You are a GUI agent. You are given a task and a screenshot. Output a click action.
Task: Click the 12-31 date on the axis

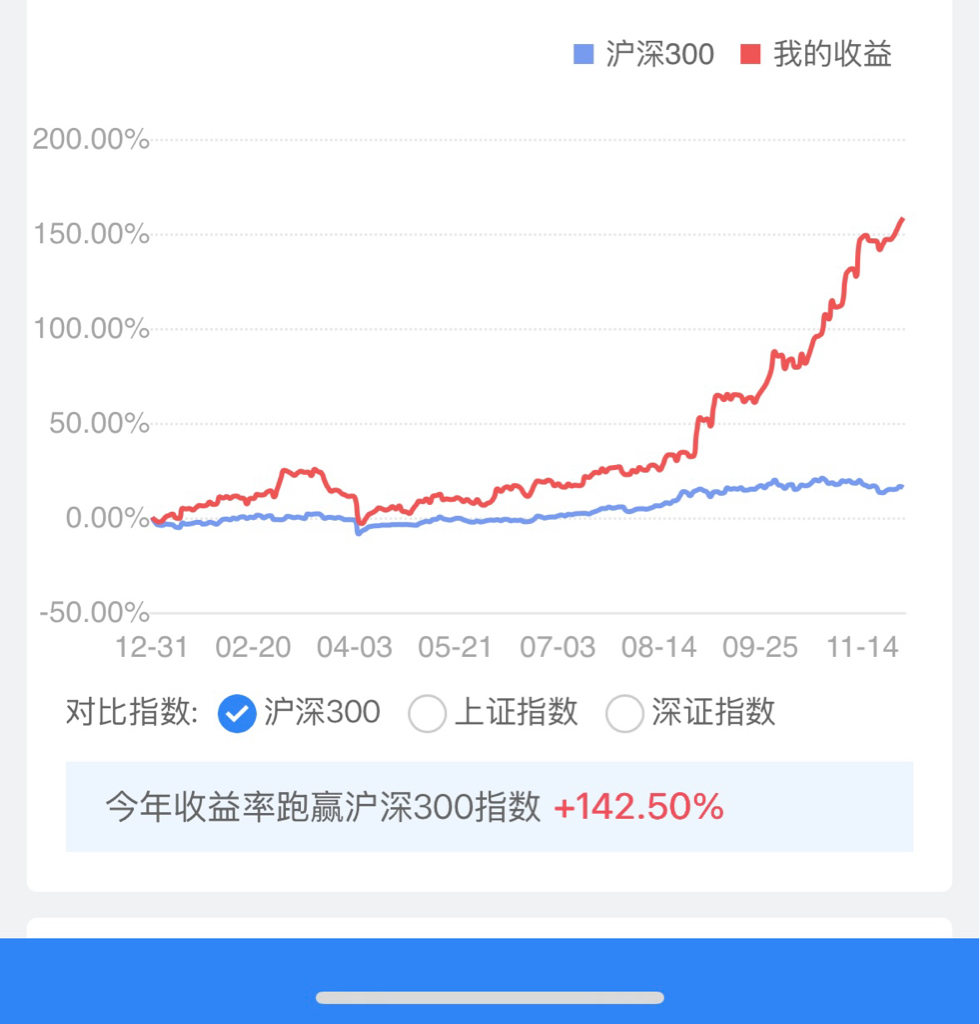pyautogui.click(x=151, y=648)
